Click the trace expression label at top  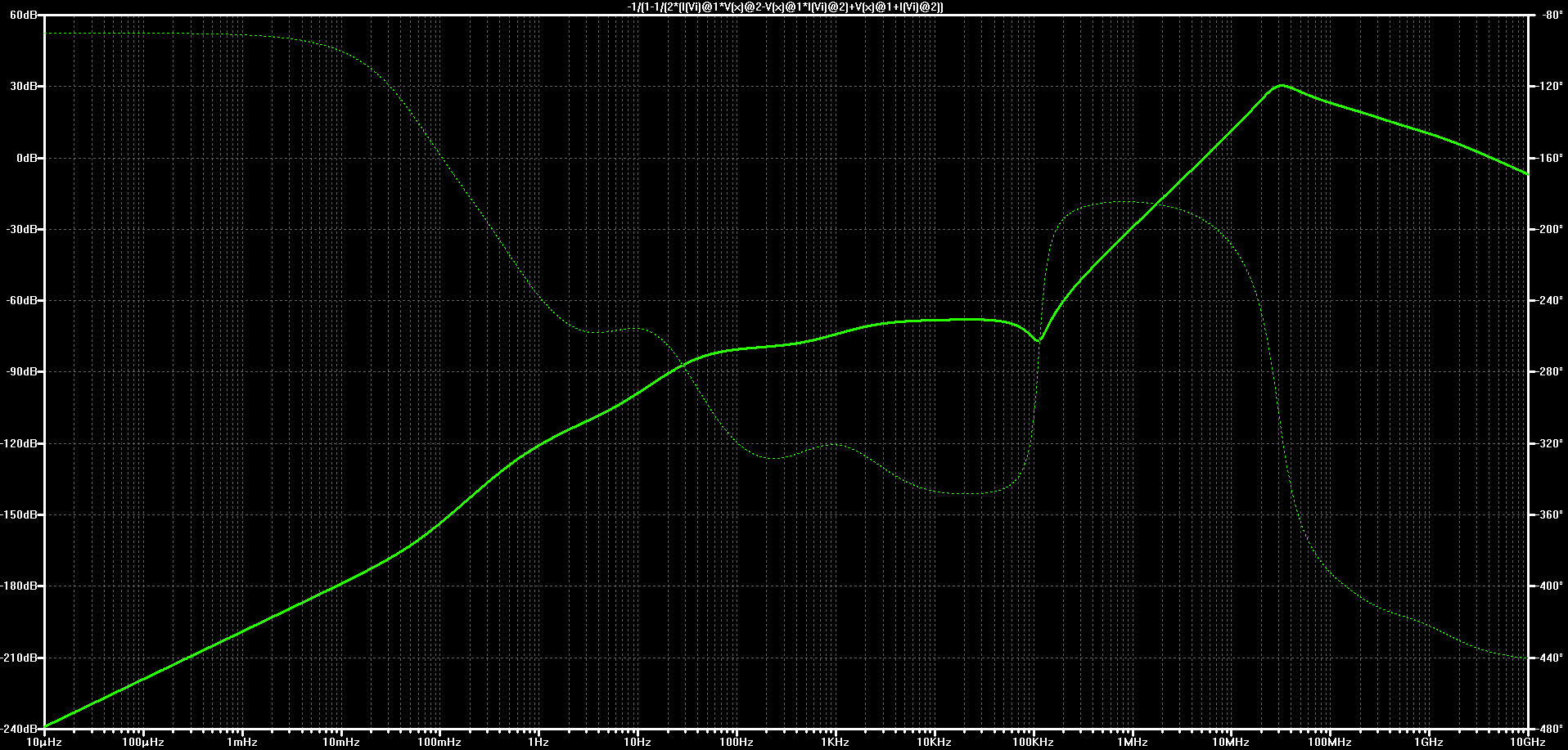[x=784, y=7]
